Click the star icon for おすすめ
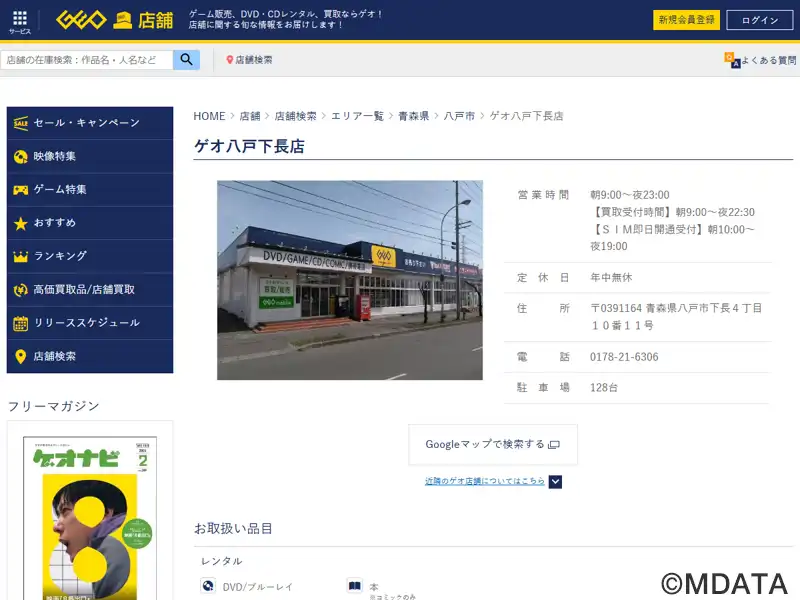Viewport: 800px width, 600px height. pyautogui.click(x=20, y=223)
